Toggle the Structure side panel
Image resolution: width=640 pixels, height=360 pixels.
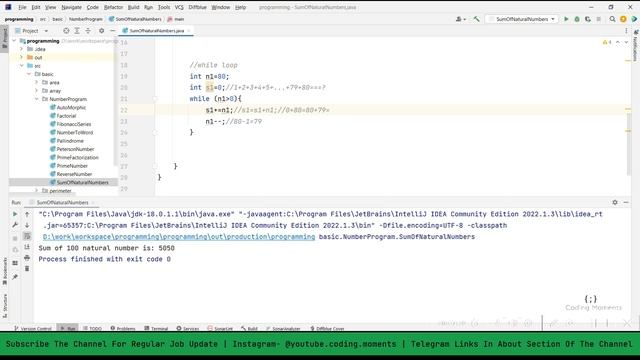[4, 305]
